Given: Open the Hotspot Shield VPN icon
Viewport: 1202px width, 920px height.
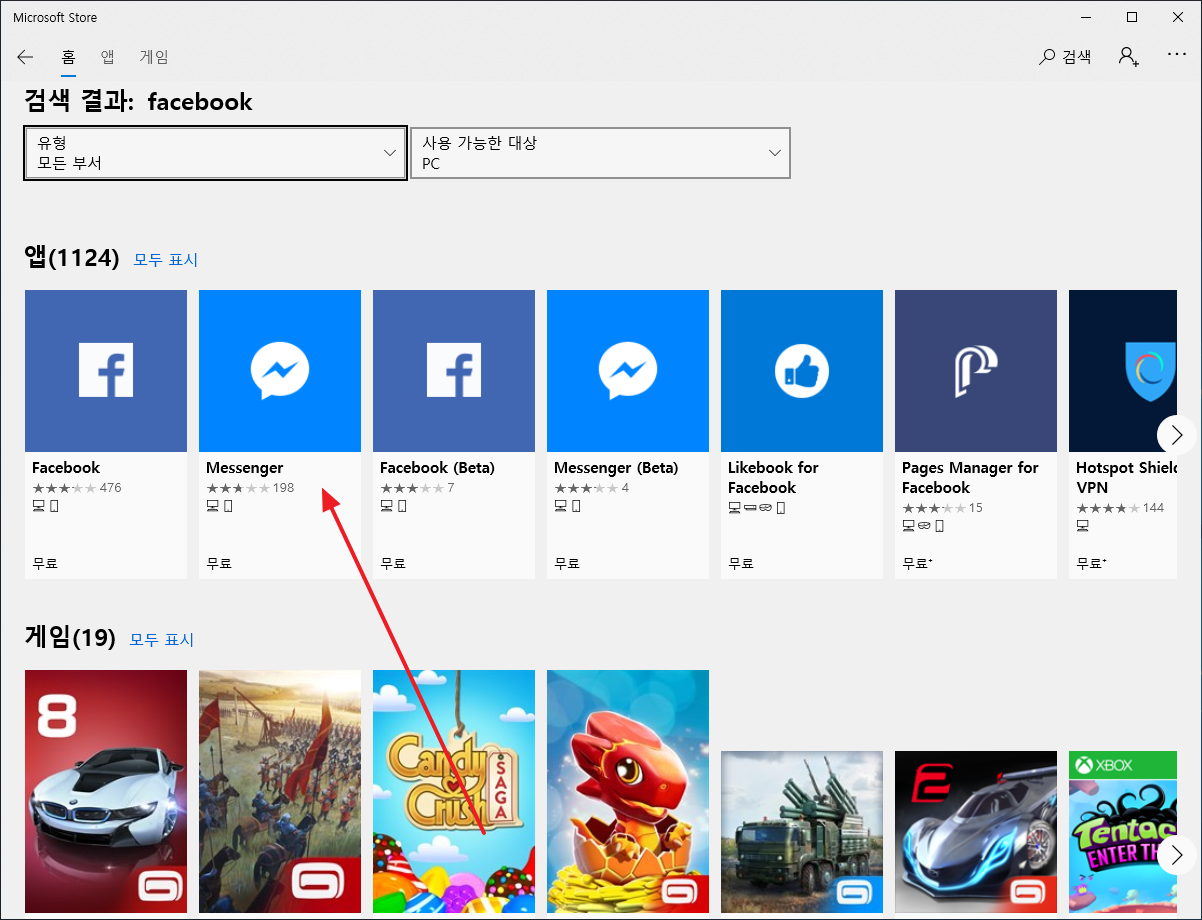Looking at the screenshot, I should (1123, 371).
